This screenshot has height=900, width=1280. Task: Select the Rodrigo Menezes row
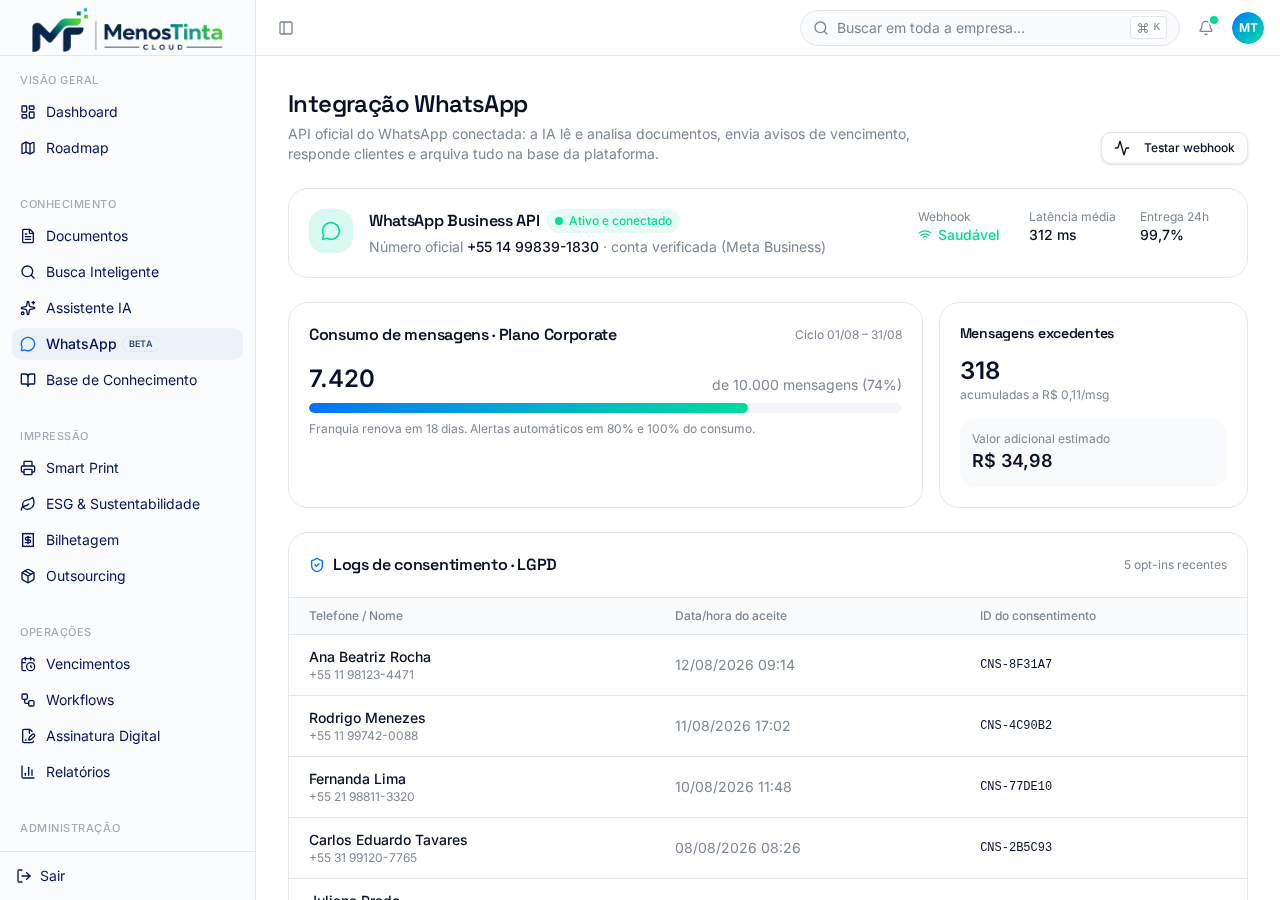(x=768, y=726)
